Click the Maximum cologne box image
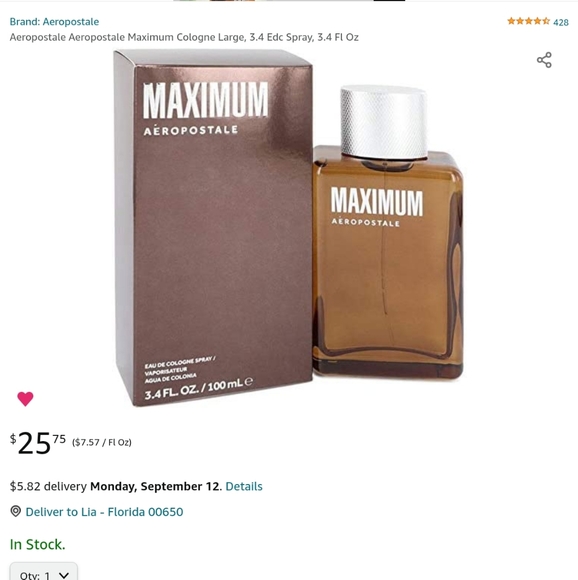 (x=213, y=227)
